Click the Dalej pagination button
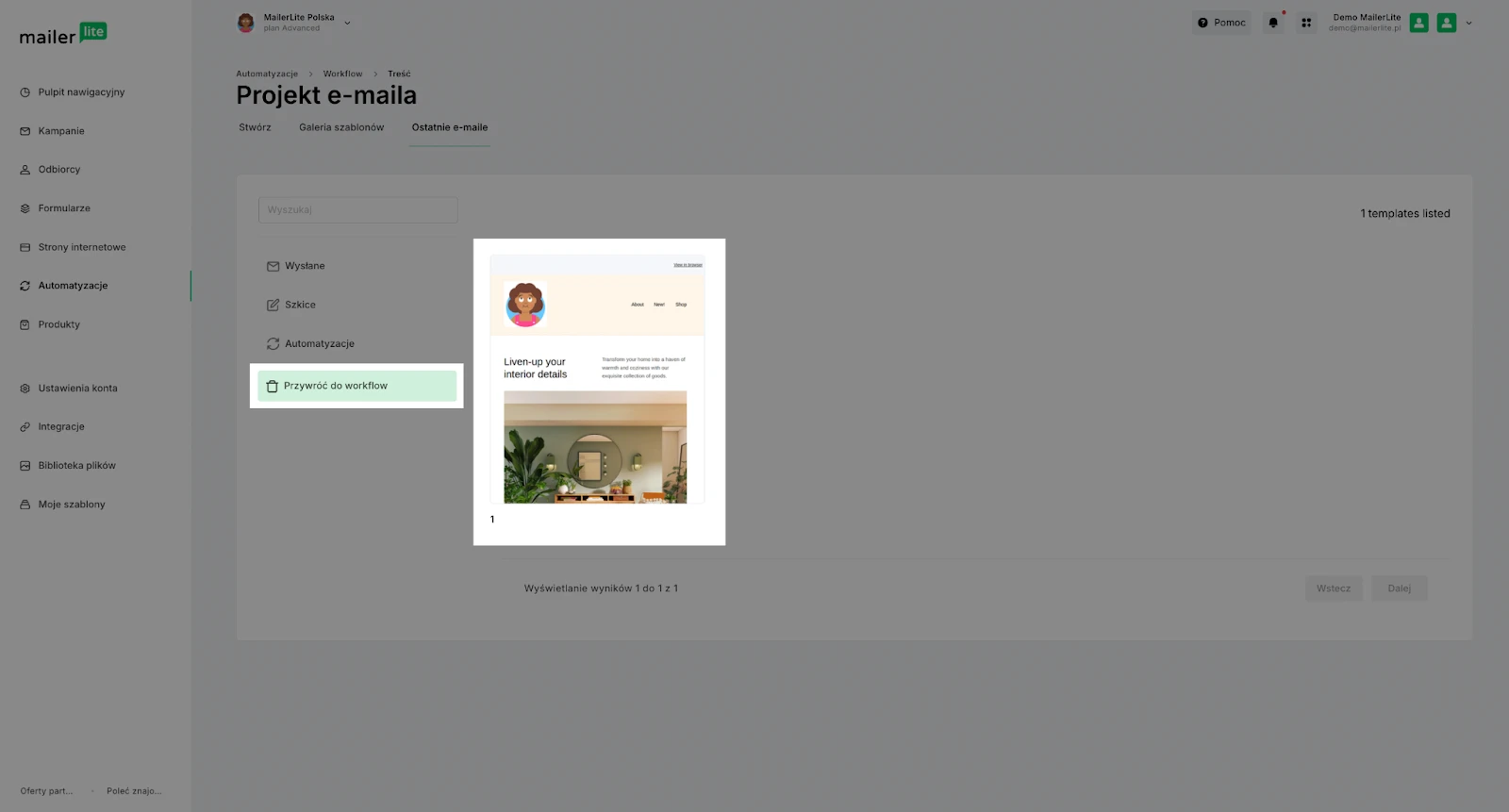Screen dimensions: 1509x812 (x=1399, y=588)
